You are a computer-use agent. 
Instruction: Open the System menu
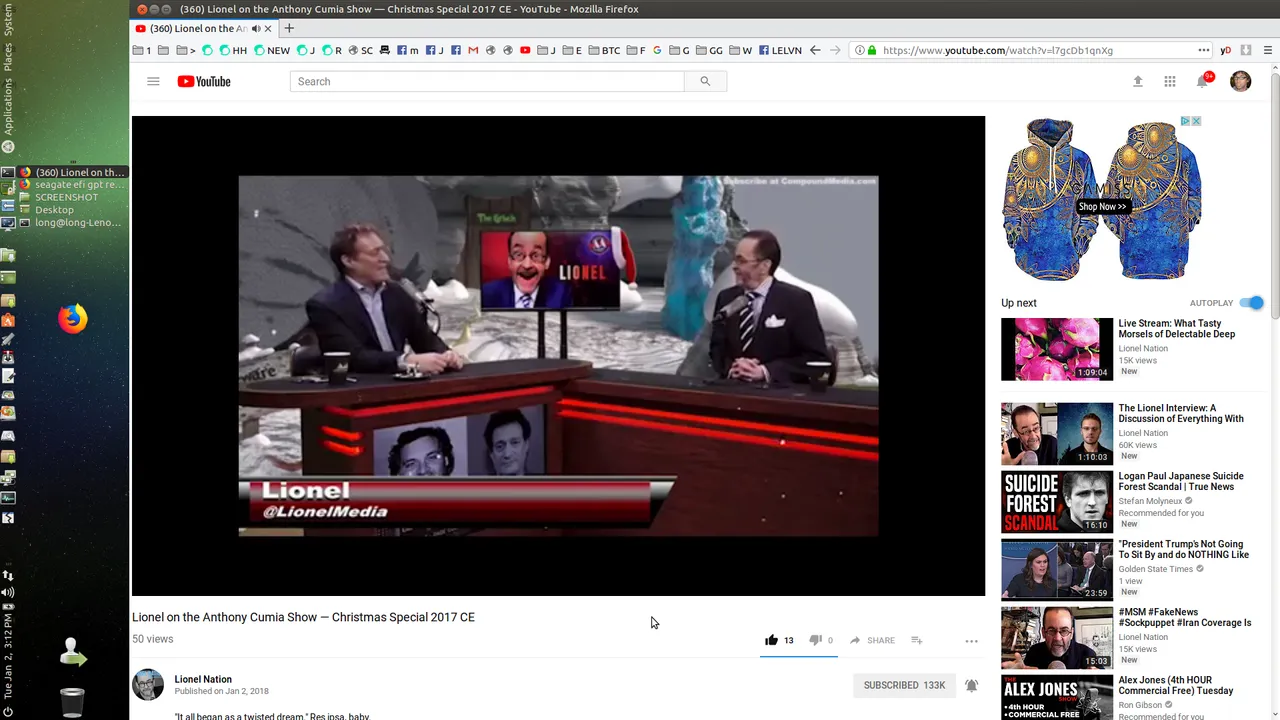click(x=8, y=20)
